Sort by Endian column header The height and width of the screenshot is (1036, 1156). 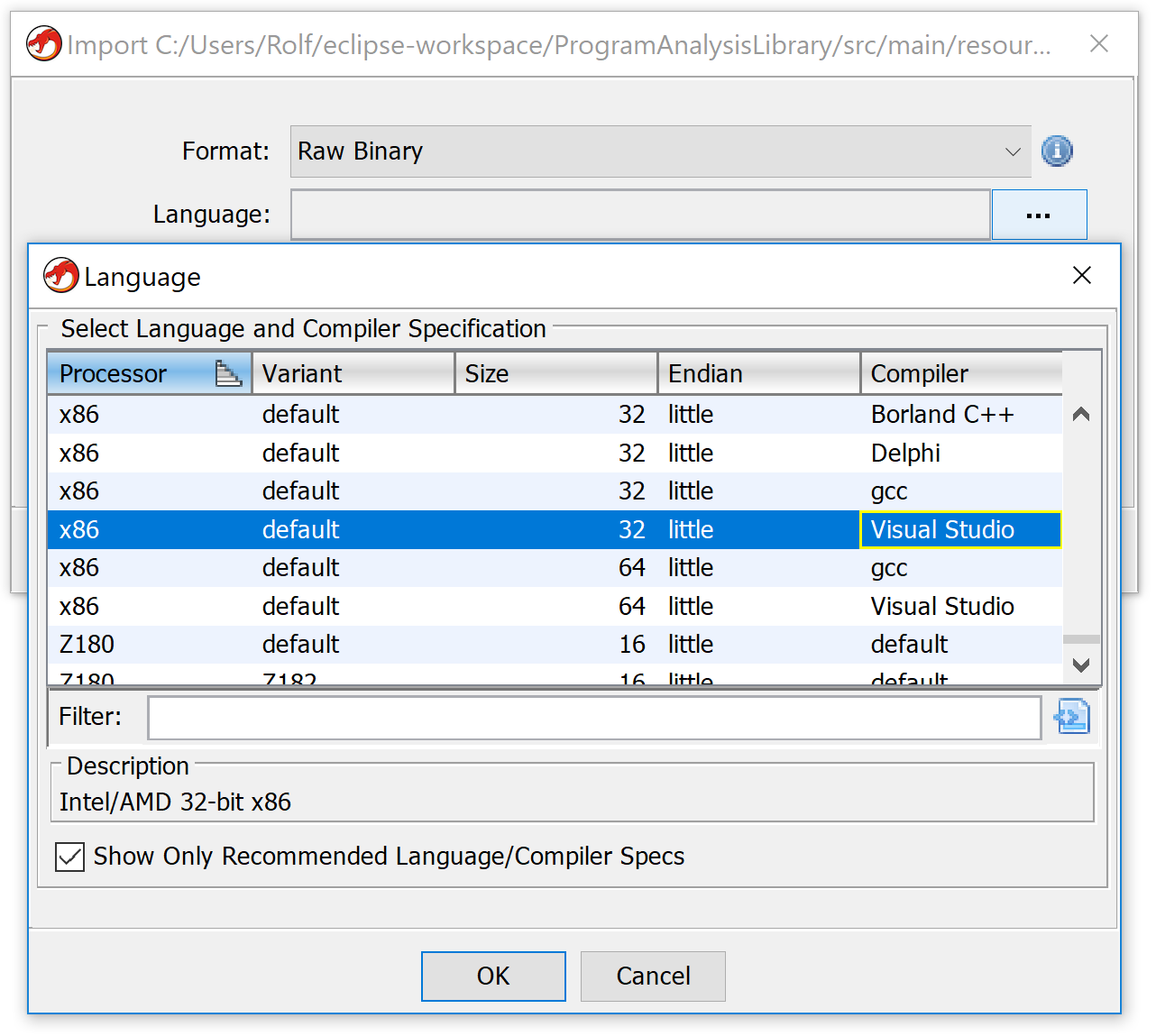pyautogui.click(x=759, y=373)
